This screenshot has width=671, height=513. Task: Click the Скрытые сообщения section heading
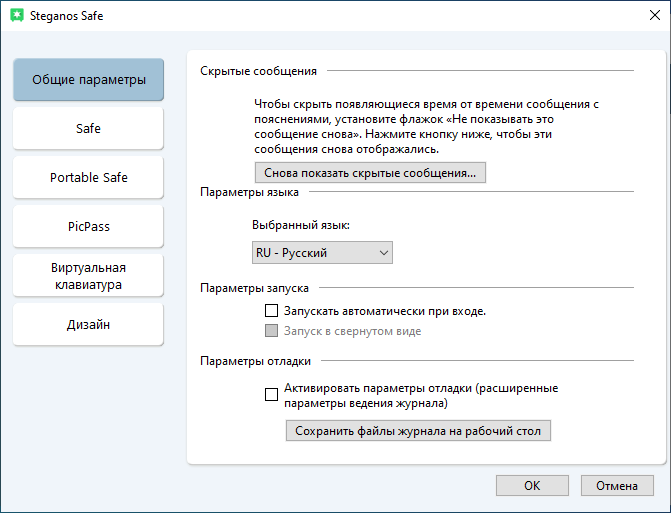pyautogui.click(x=258, y=71)
